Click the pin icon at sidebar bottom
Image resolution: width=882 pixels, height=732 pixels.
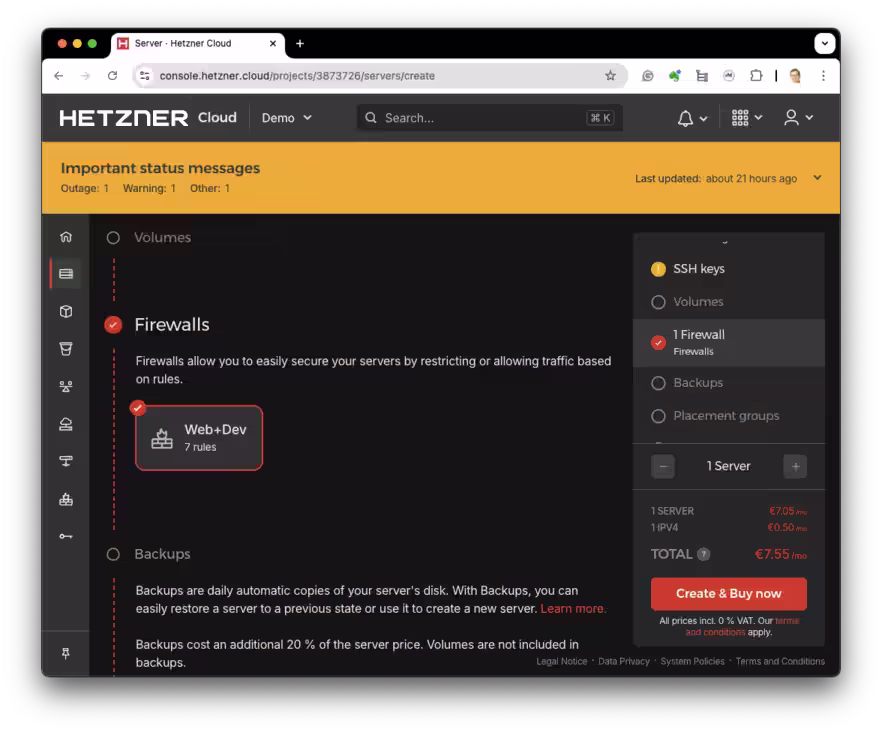point(65,653)
